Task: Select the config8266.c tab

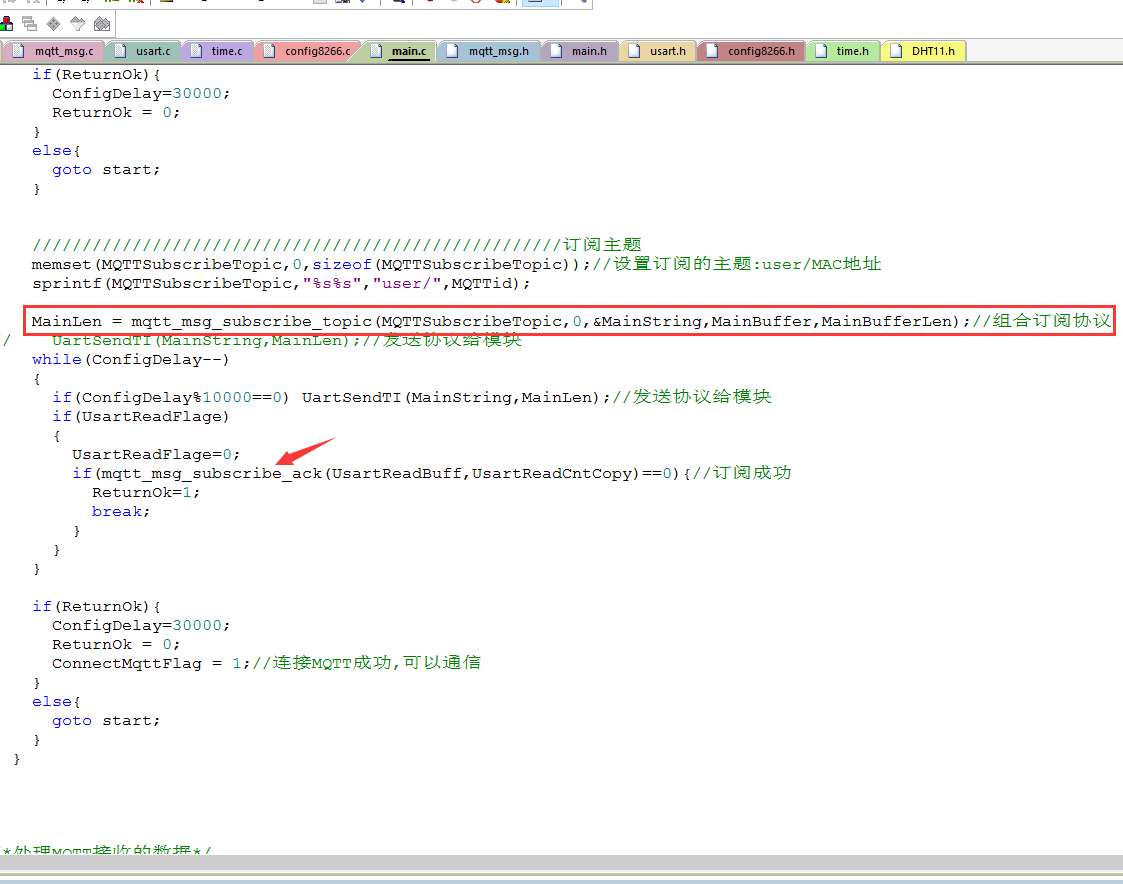Action: 307,51
